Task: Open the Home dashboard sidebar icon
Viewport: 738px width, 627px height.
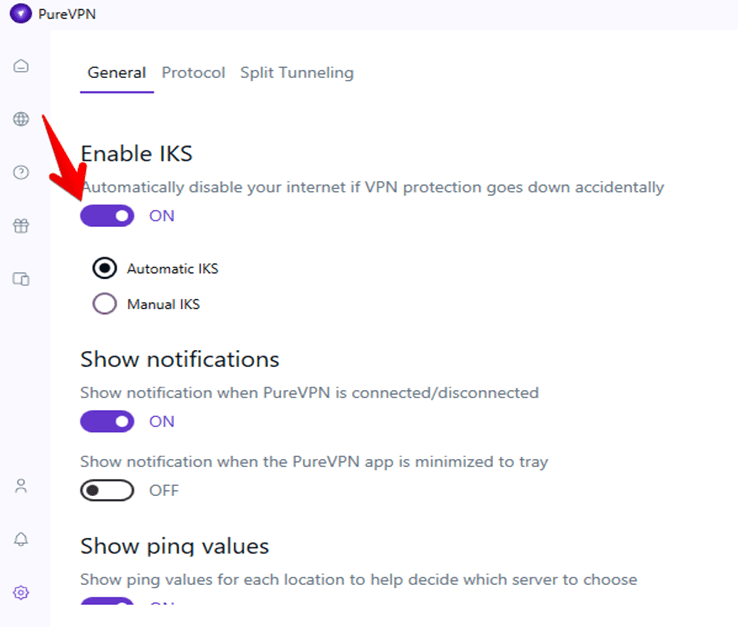Action: pos(21,66)
